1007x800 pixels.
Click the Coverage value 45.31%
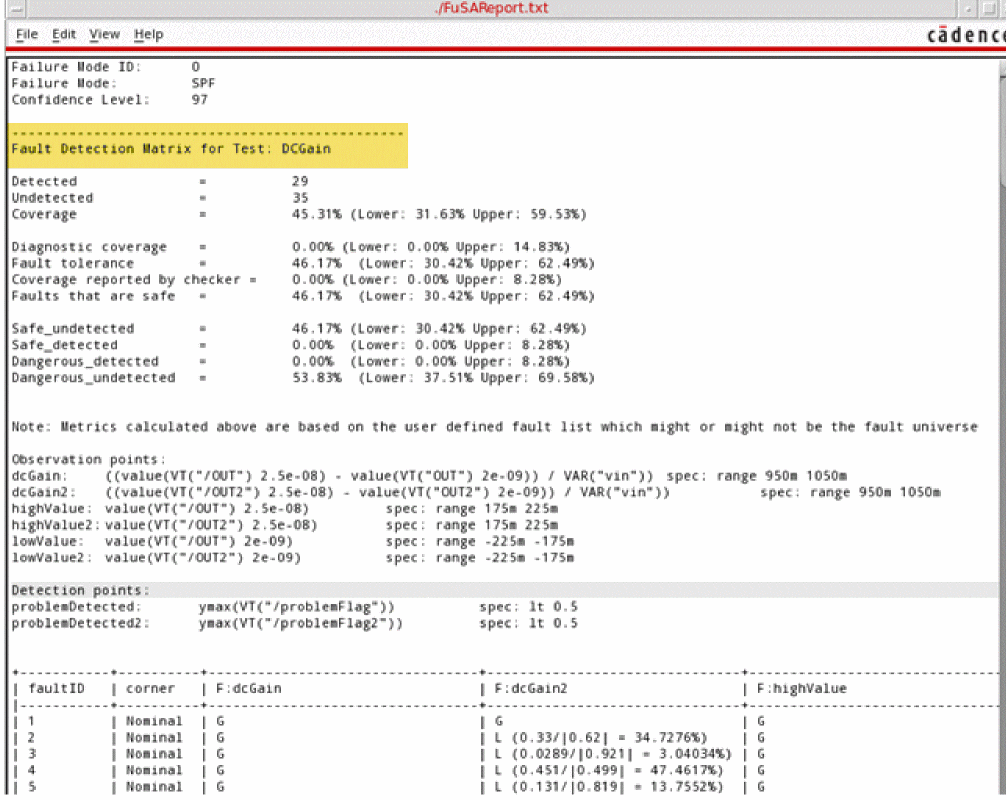click(317, 214)
